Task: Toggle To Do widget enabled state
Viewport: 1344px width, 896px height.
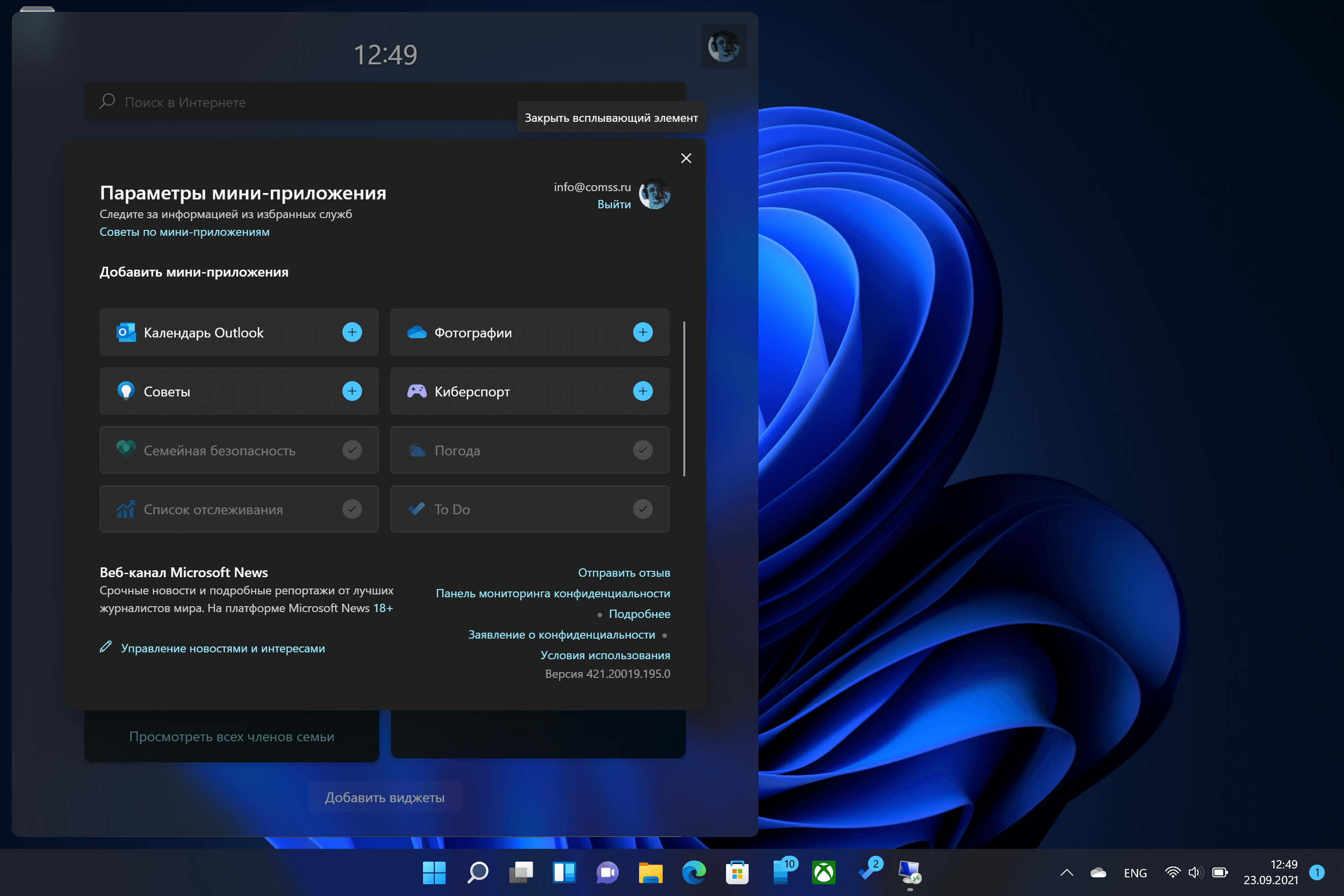Action: [x=643, y=509]
